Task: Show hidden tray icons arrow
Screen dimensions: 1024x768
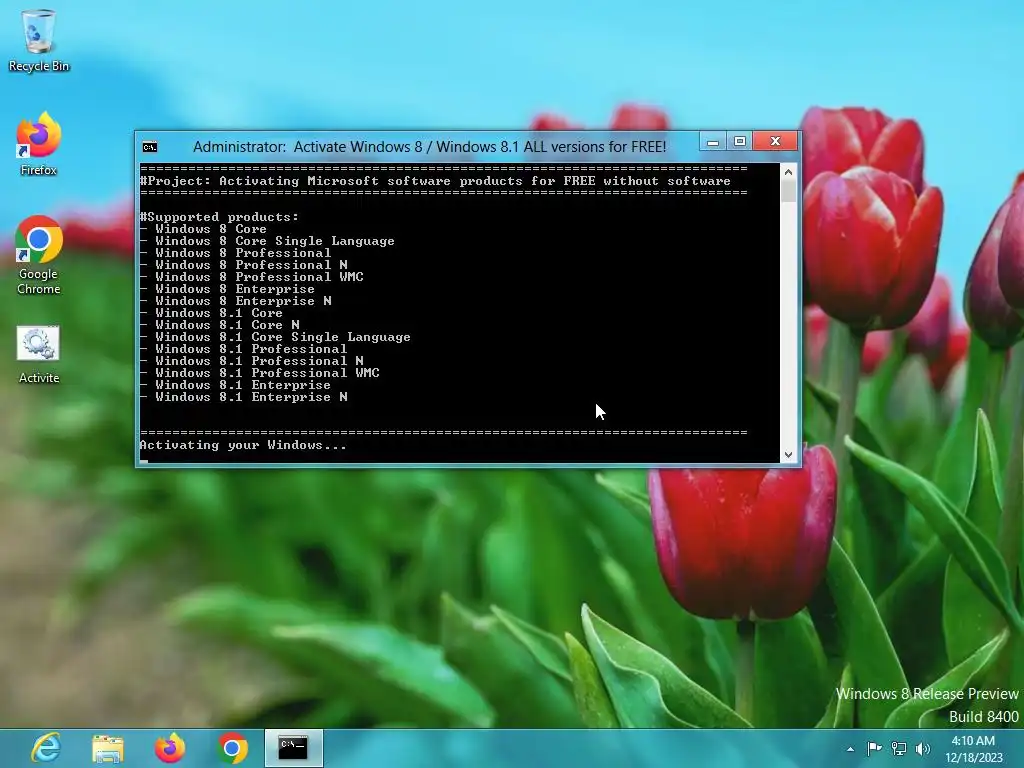Action: point(850,749)
